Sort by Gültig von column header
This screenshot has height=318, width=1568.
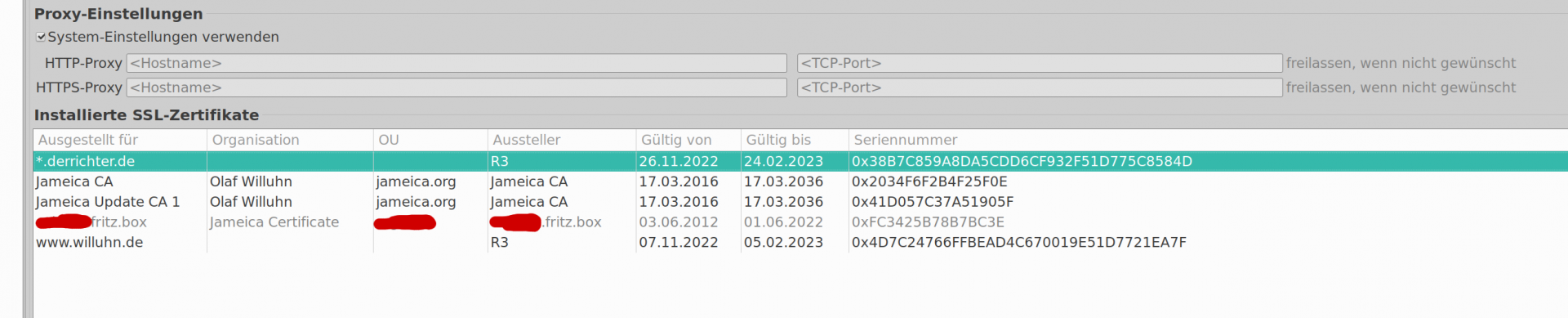coord(688,140)
